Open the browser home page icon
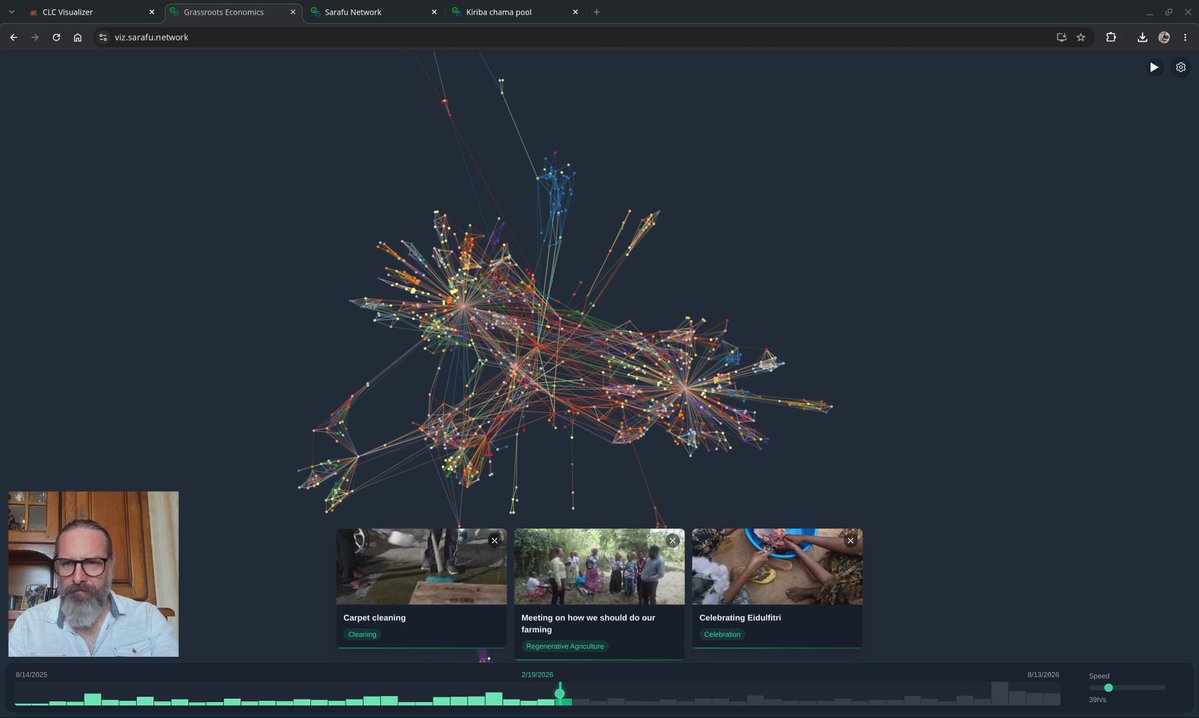This screenshot has height=718, width=1199. click(77, 37)
